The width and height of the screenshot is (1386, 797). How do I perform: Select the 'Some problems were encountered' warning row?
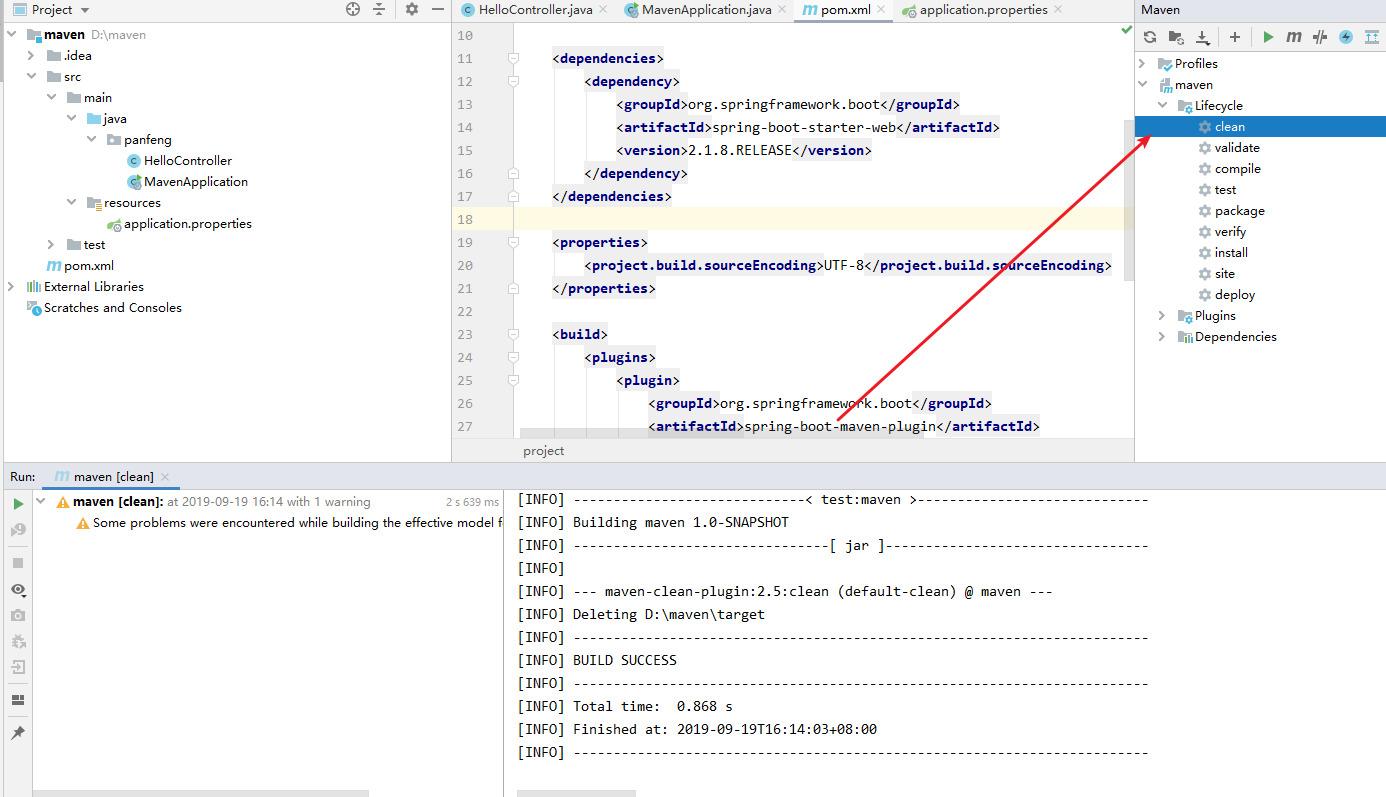pos(290,523)
